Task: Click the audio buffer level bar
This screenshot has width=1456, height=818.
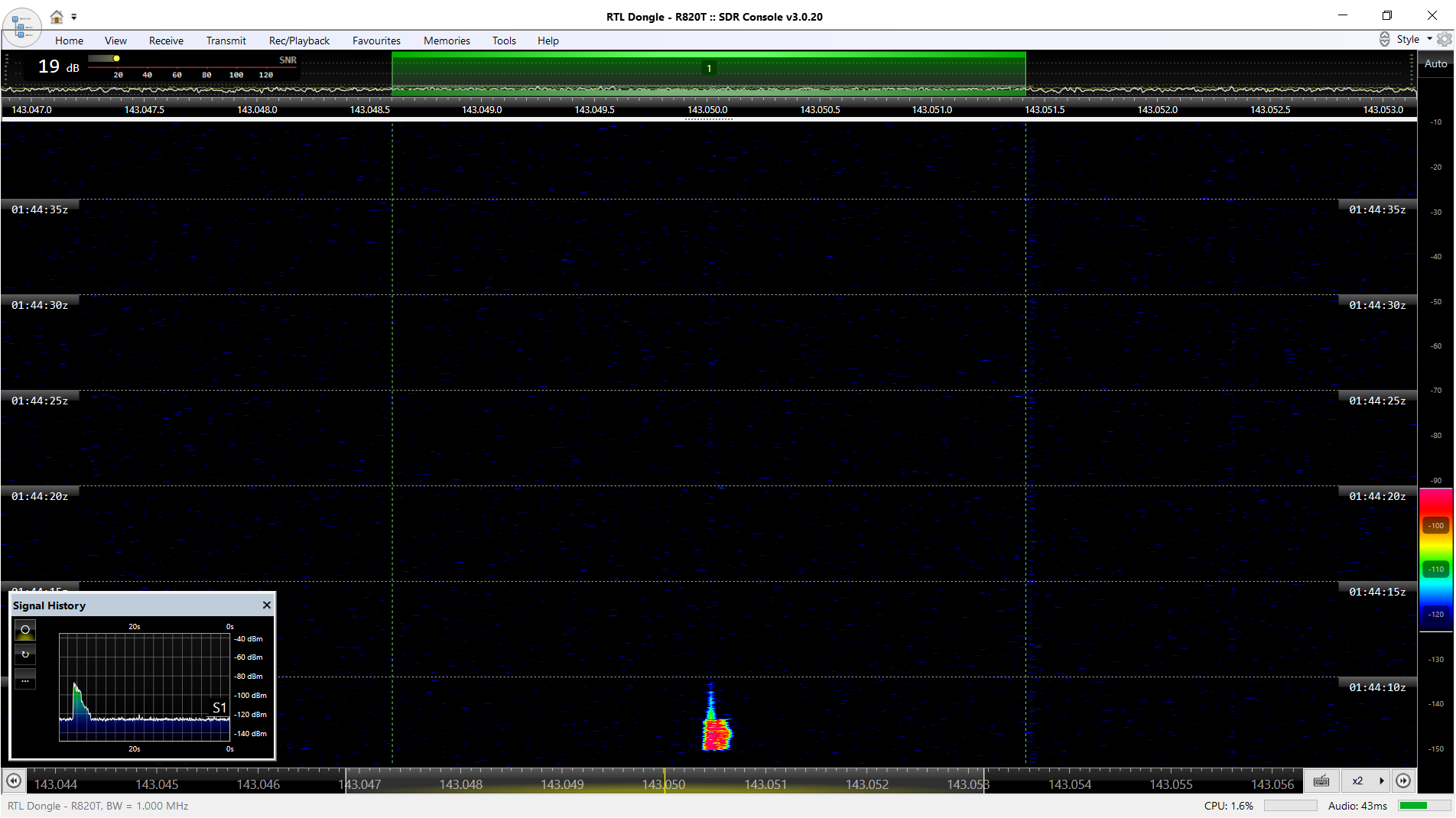Action: 1424,805
